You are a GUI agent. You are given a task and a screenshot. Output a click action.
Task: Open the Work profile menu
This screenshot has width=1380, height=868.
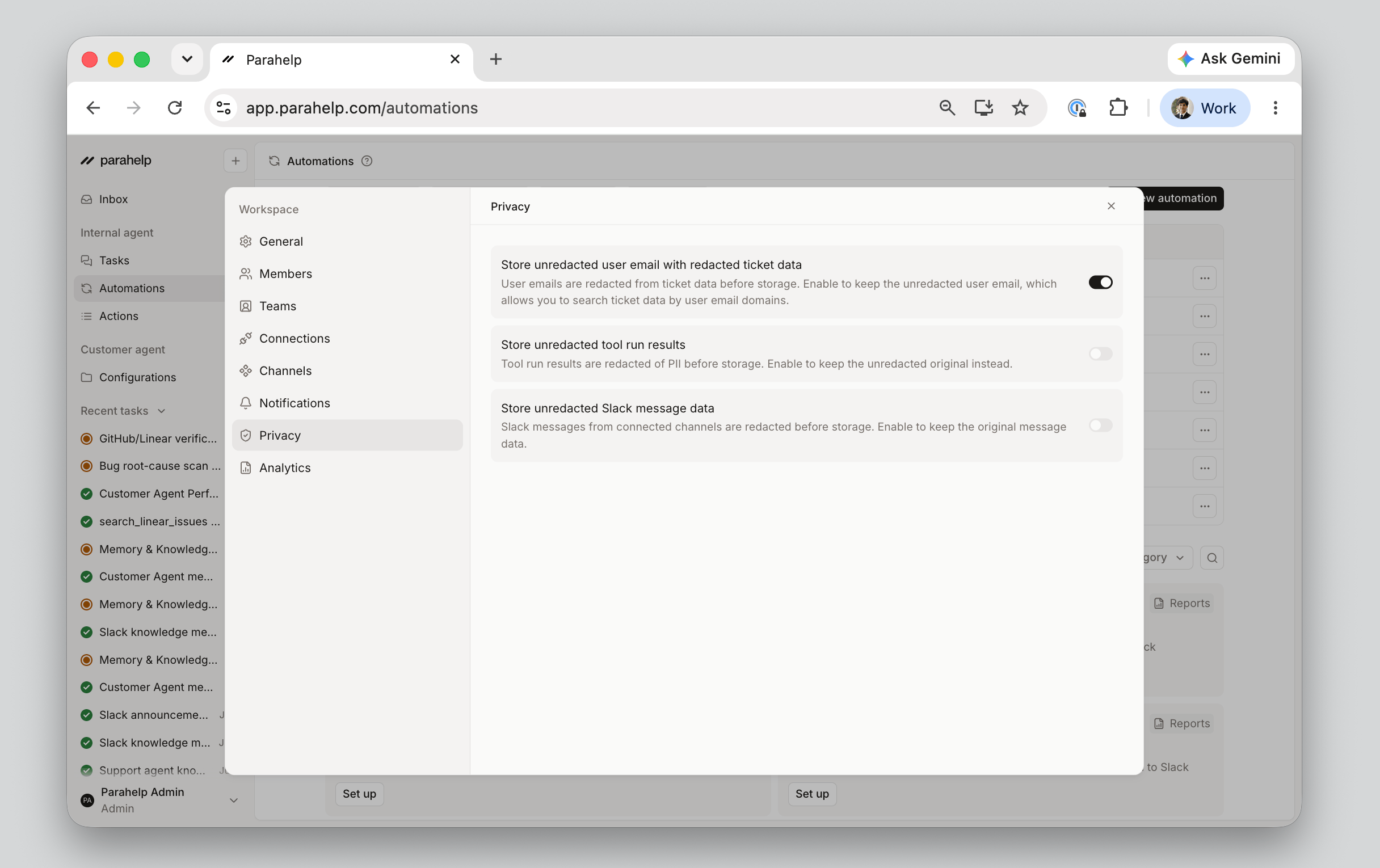[x=1204, y=108]
